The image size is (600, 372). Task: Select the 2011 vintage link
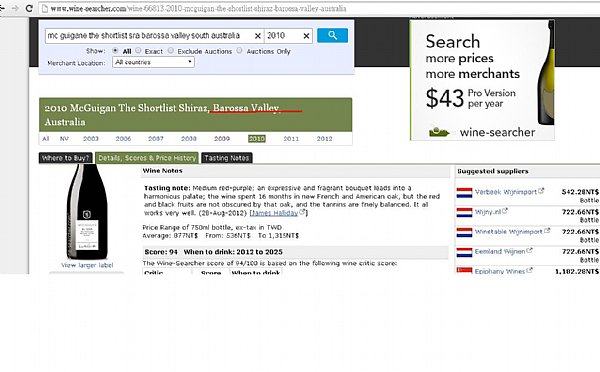[x=291, y=139]
